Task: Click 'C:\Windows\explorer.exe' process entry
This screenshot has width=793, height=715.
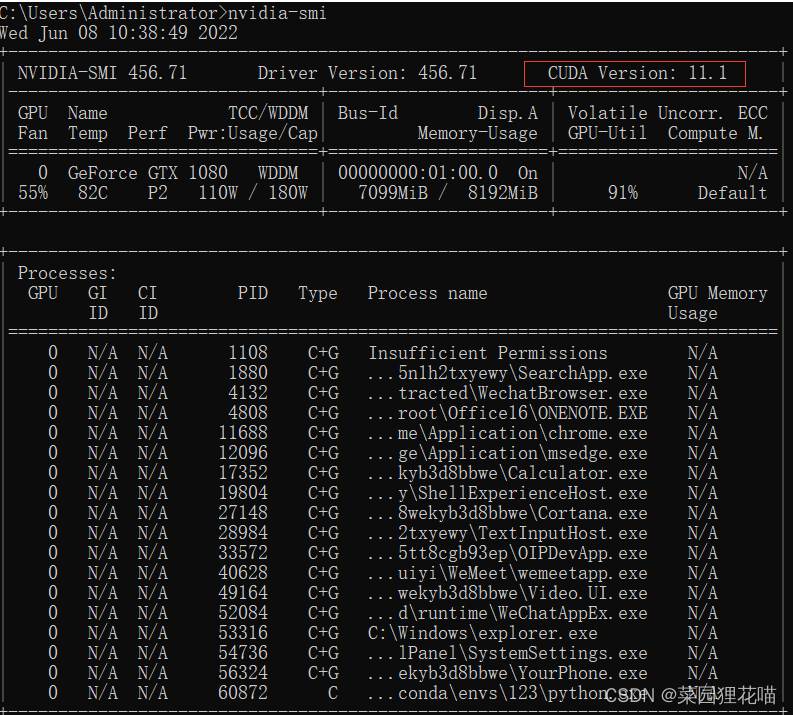Action: (x=483, y=633)
